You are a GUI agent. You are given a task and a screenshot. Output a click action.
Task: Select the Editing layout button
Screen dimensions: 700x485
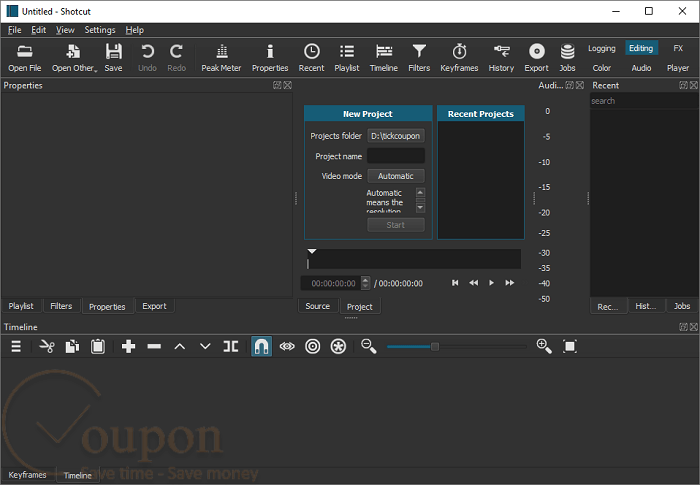pyautogui.click(x=641, y=48)
